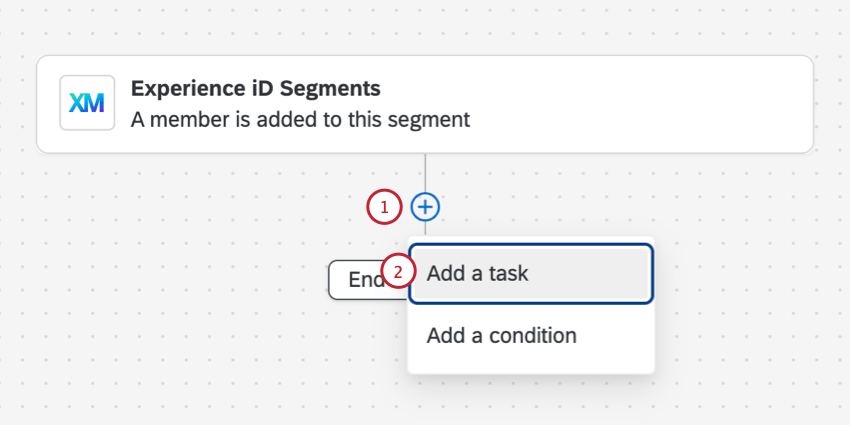Click the dotted canvas below the popup menu
The height and width of the screenshot is (425, 850).
coord(530,400)
